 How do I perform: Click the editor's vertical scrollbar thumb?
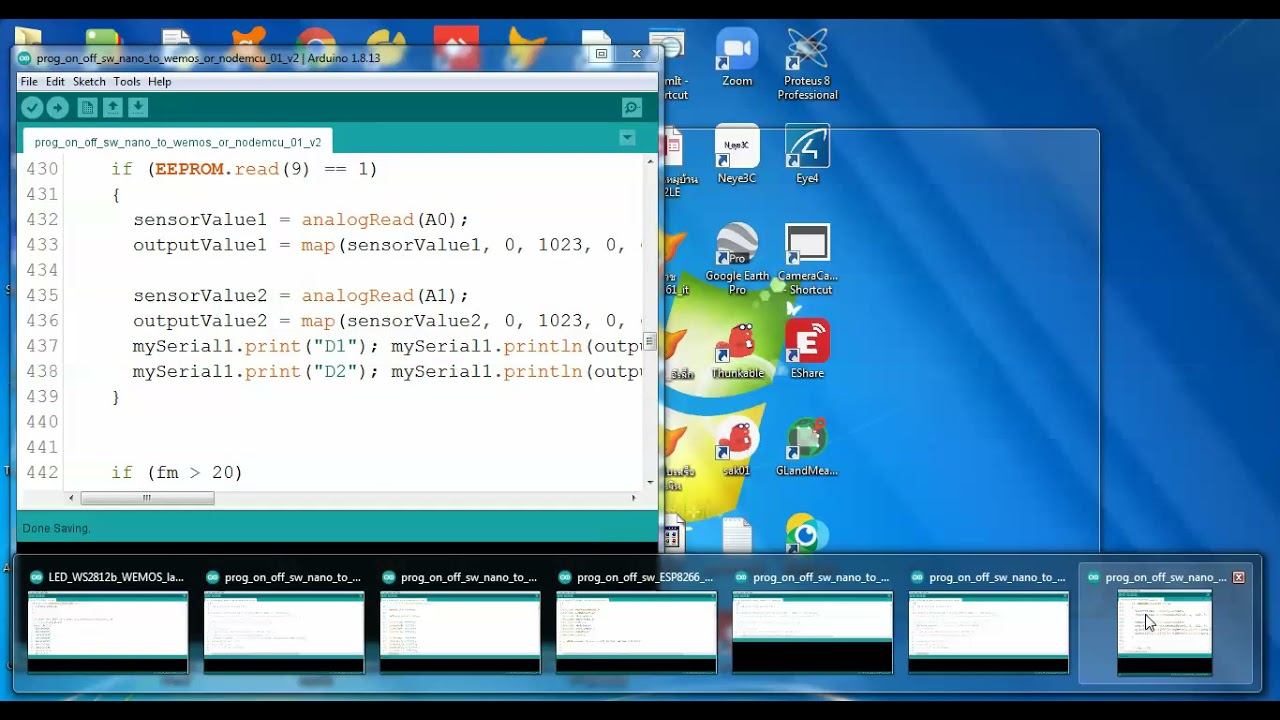point(650,341)
